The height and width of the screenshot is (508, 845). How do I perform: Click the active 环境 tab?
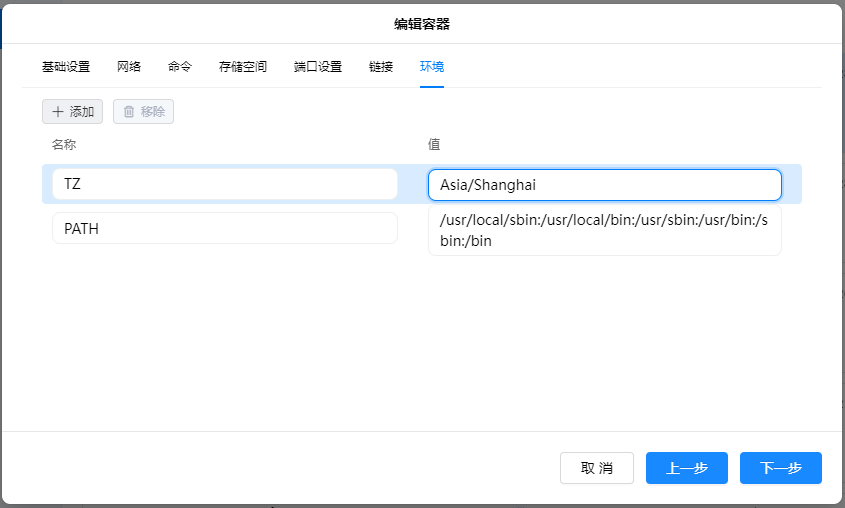[432, 67]
